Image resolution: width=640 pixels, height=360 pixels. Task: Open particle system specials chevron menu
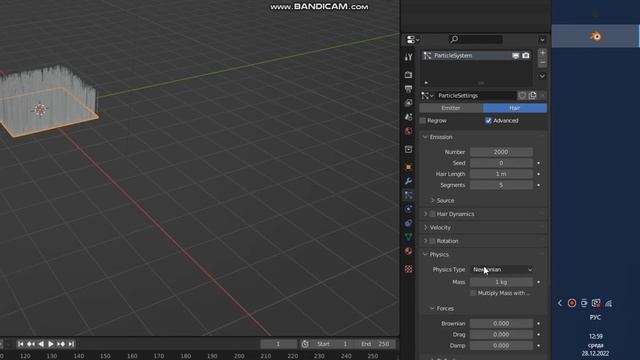point(542,76)
